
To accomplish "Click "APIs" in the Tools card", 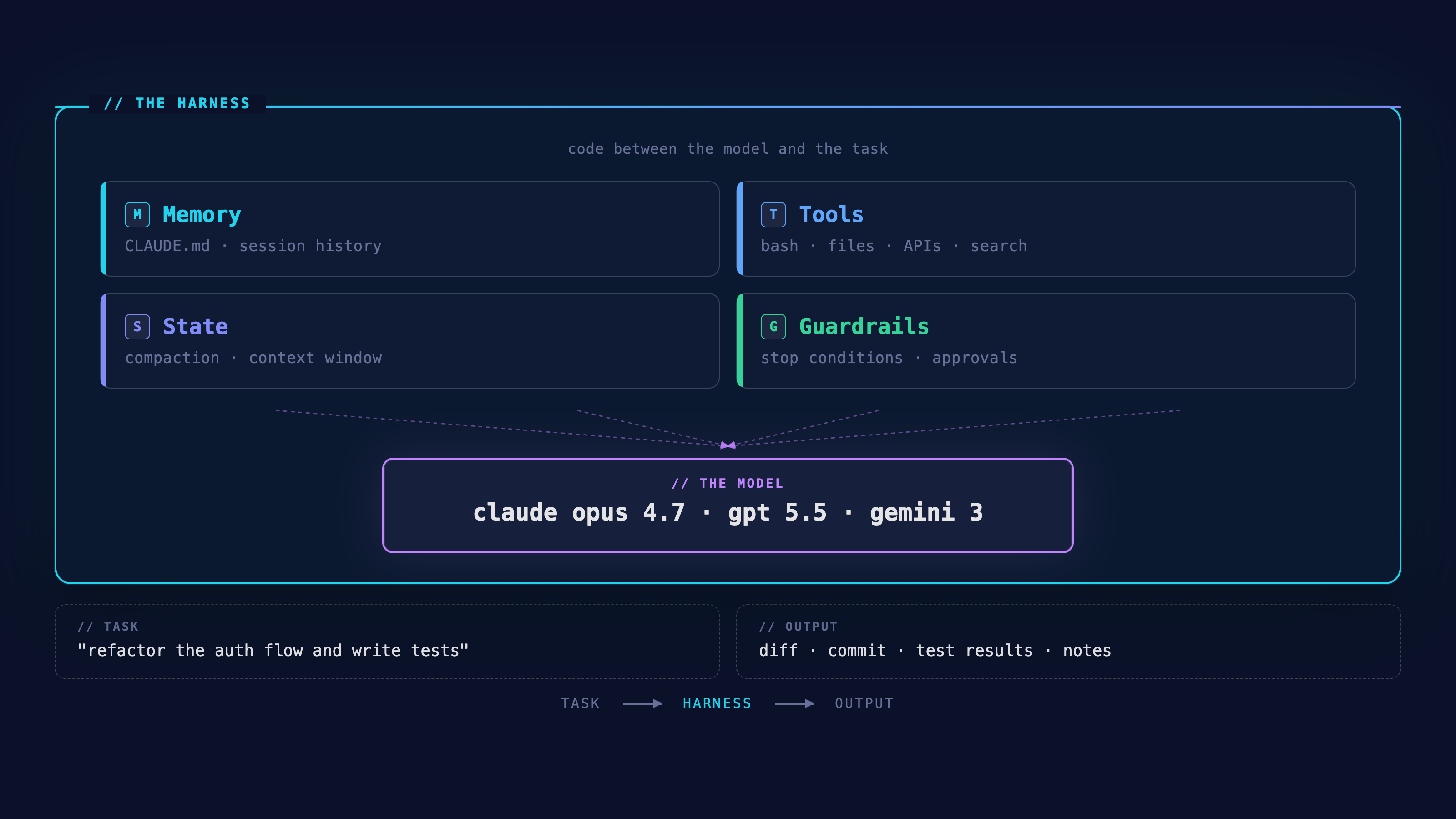I will click(922, 246).
